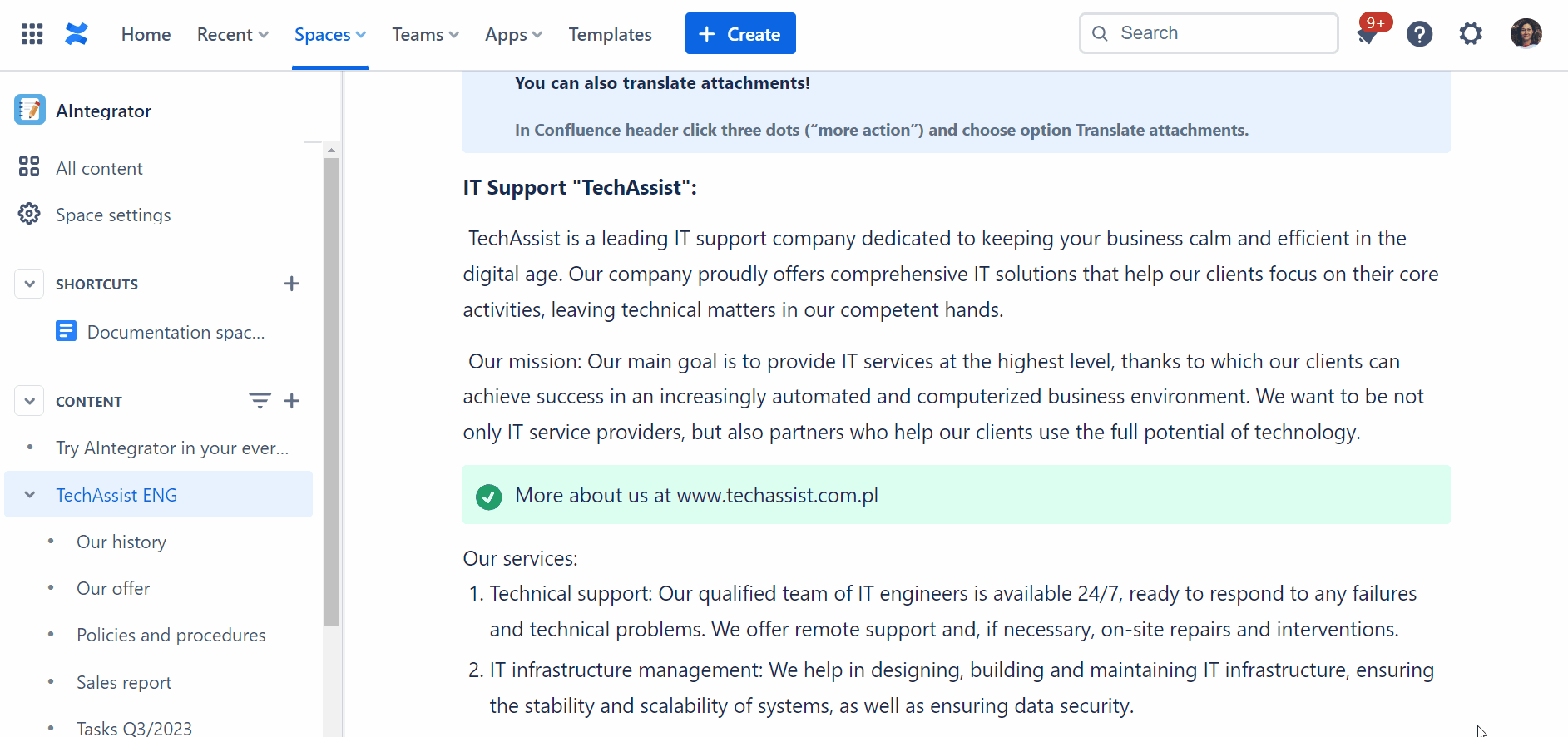Open the content filter icon

[x=260, y=401]
